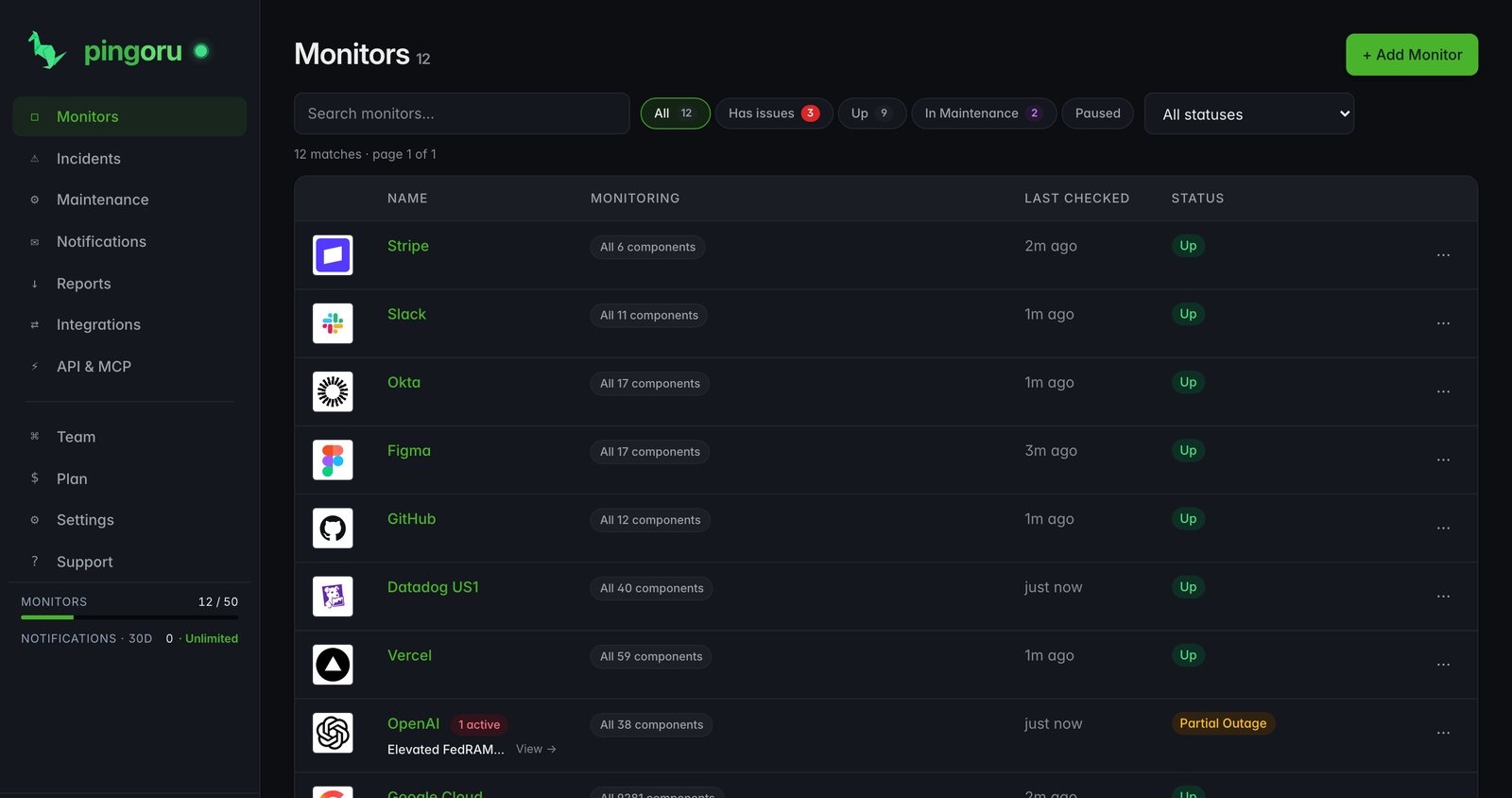Open the Vercel row more options menu

coord(1443,664)
